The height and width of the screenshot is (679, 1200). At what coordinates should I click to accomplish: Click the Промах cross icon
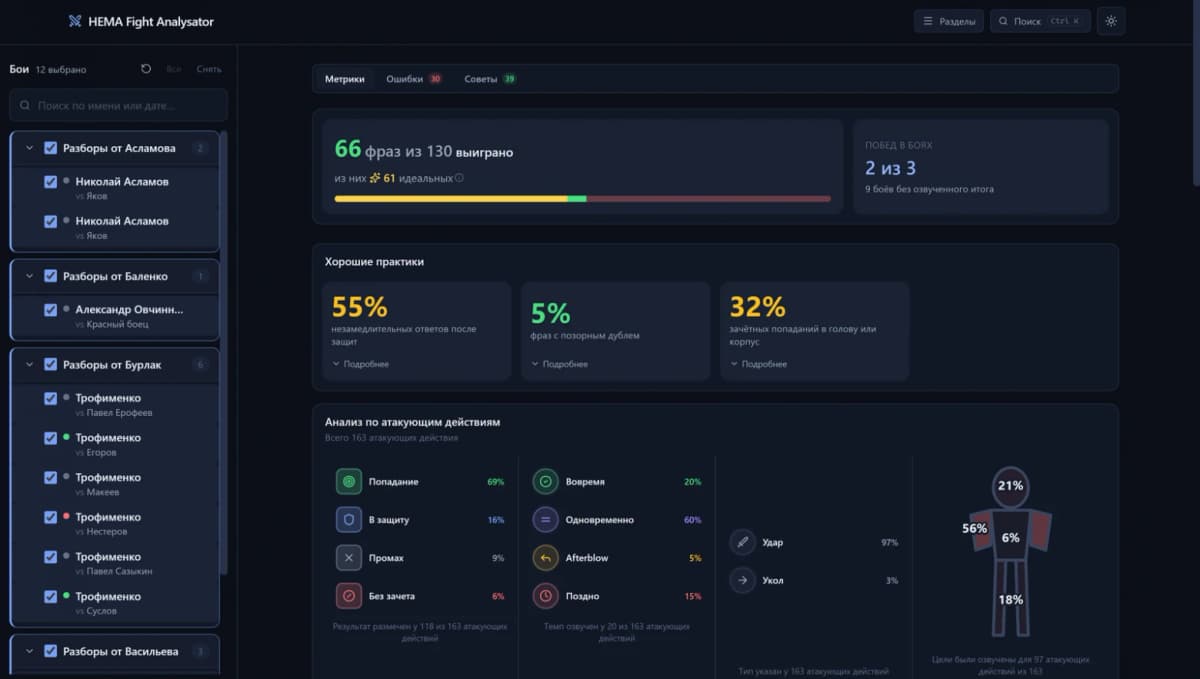point(349,558)
